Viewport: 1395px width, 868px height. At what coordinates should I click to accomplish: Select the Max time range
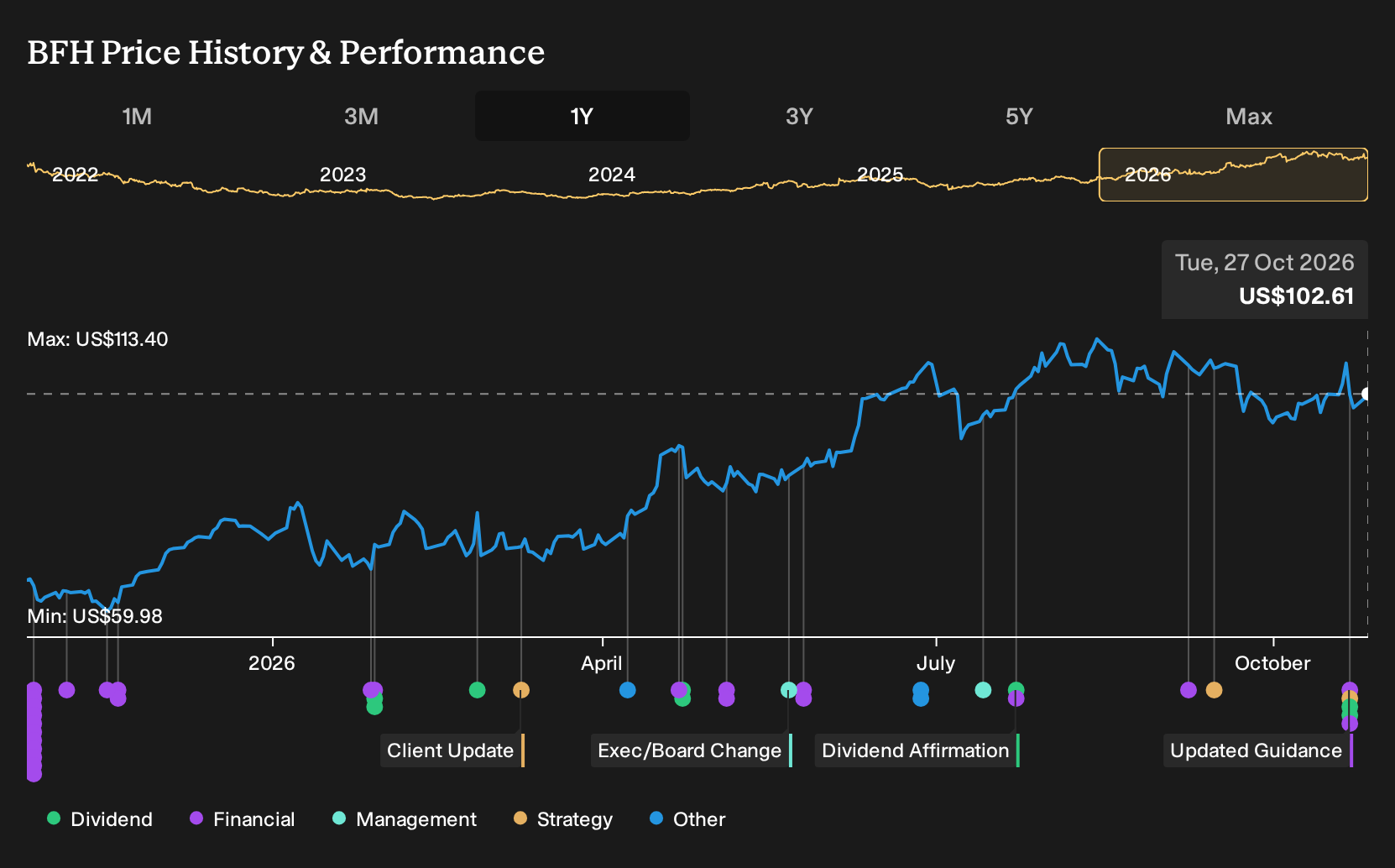pos(1248,116)
